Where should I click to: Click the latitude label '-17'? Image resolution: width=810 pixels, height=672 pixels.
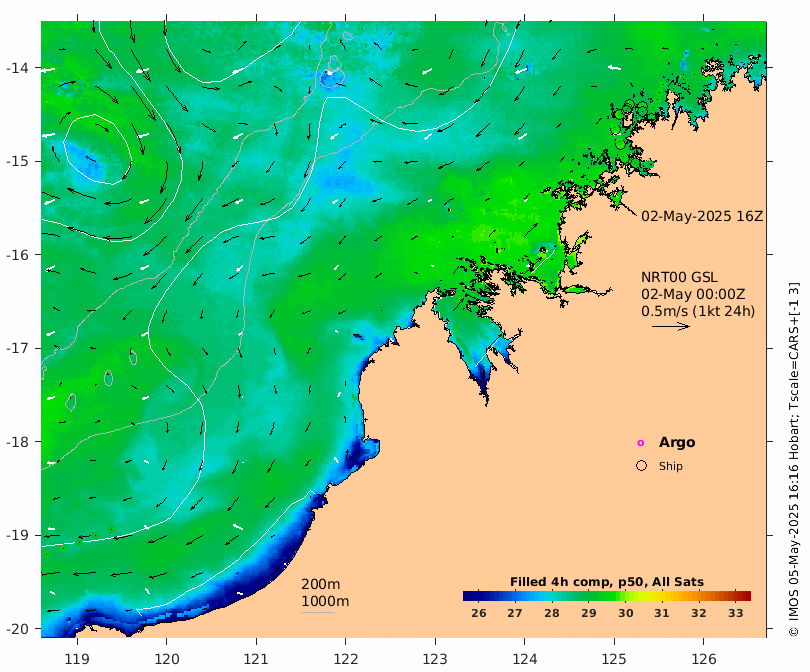pyautogui.click(x=17, y=348)
